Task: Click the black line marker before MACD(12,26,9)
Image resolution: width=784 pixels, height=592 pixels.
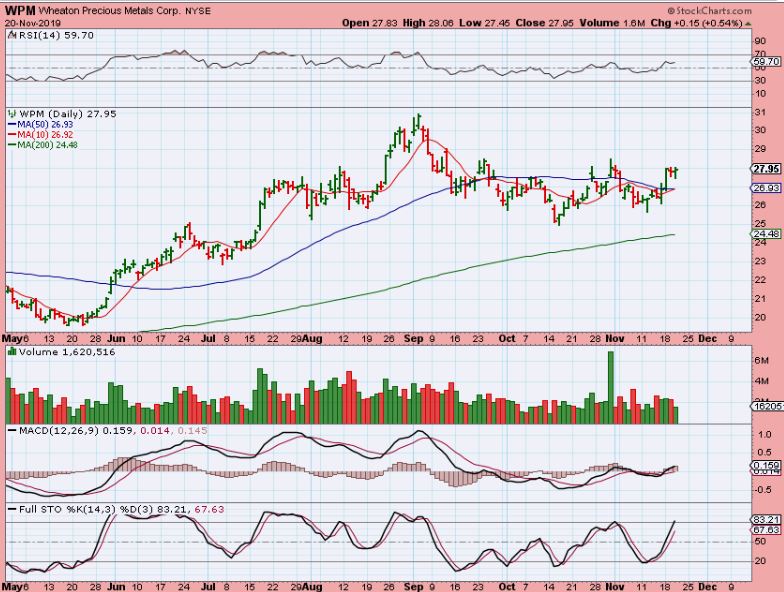Action: (12, 430)
